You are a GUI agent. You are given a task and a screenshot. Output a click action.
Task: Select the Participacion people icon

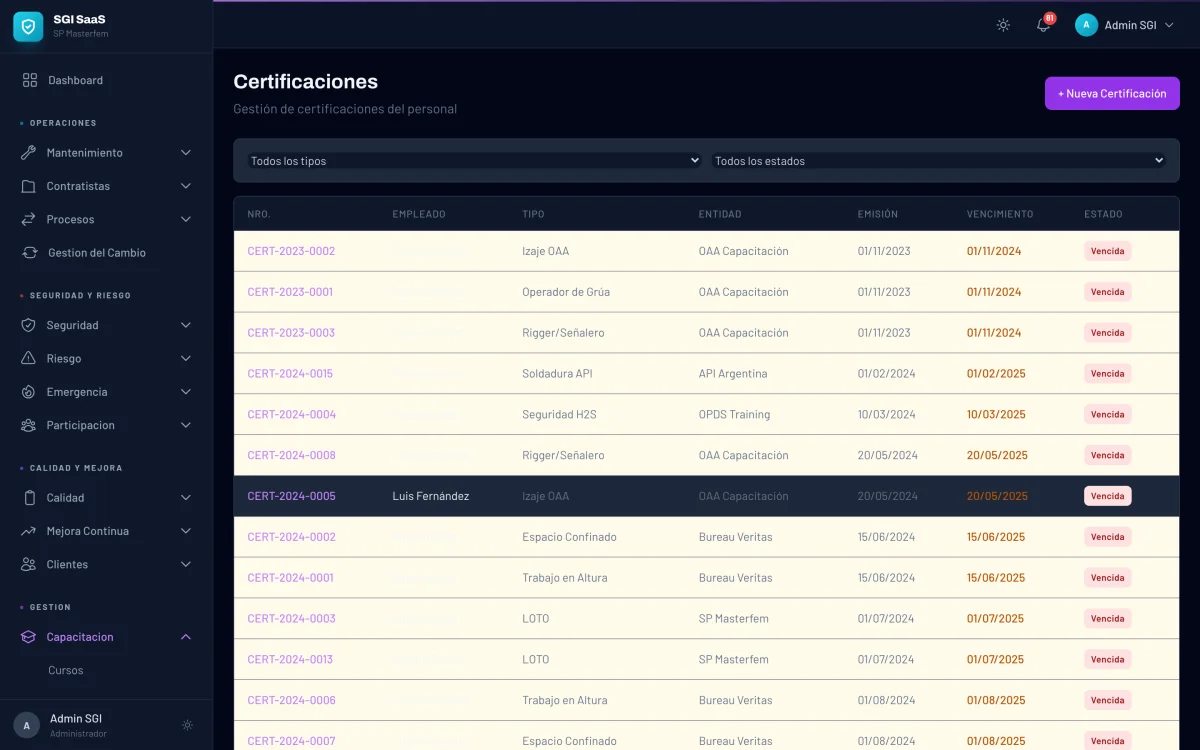click(29, 424)
